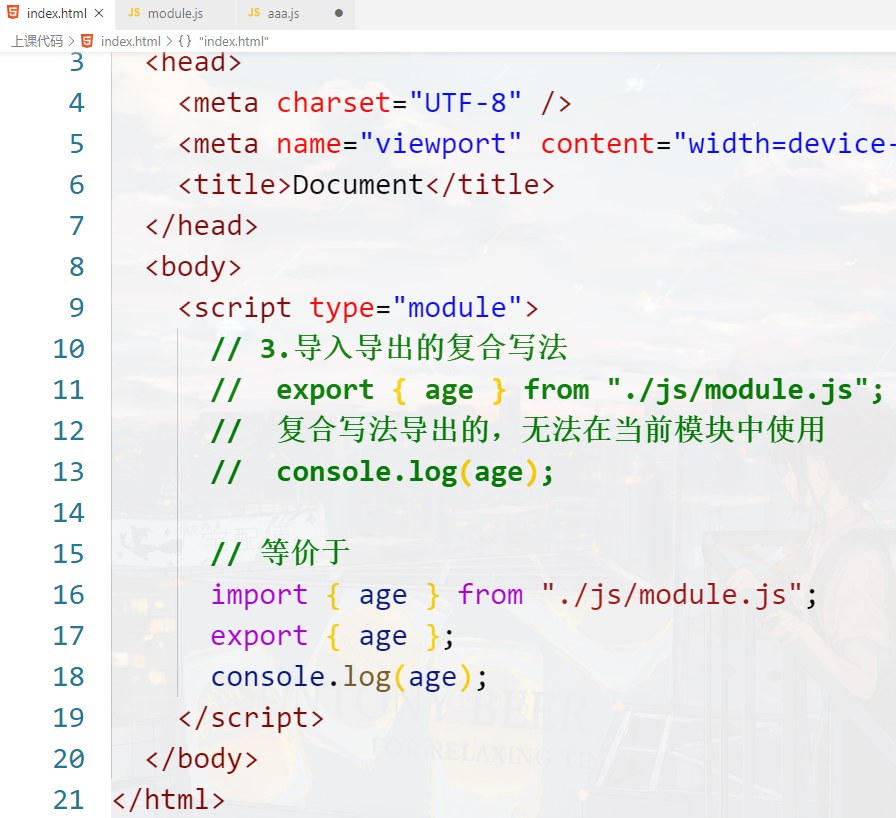
Task: Click the index.html breadcrumb item
Action: (131, 41)
